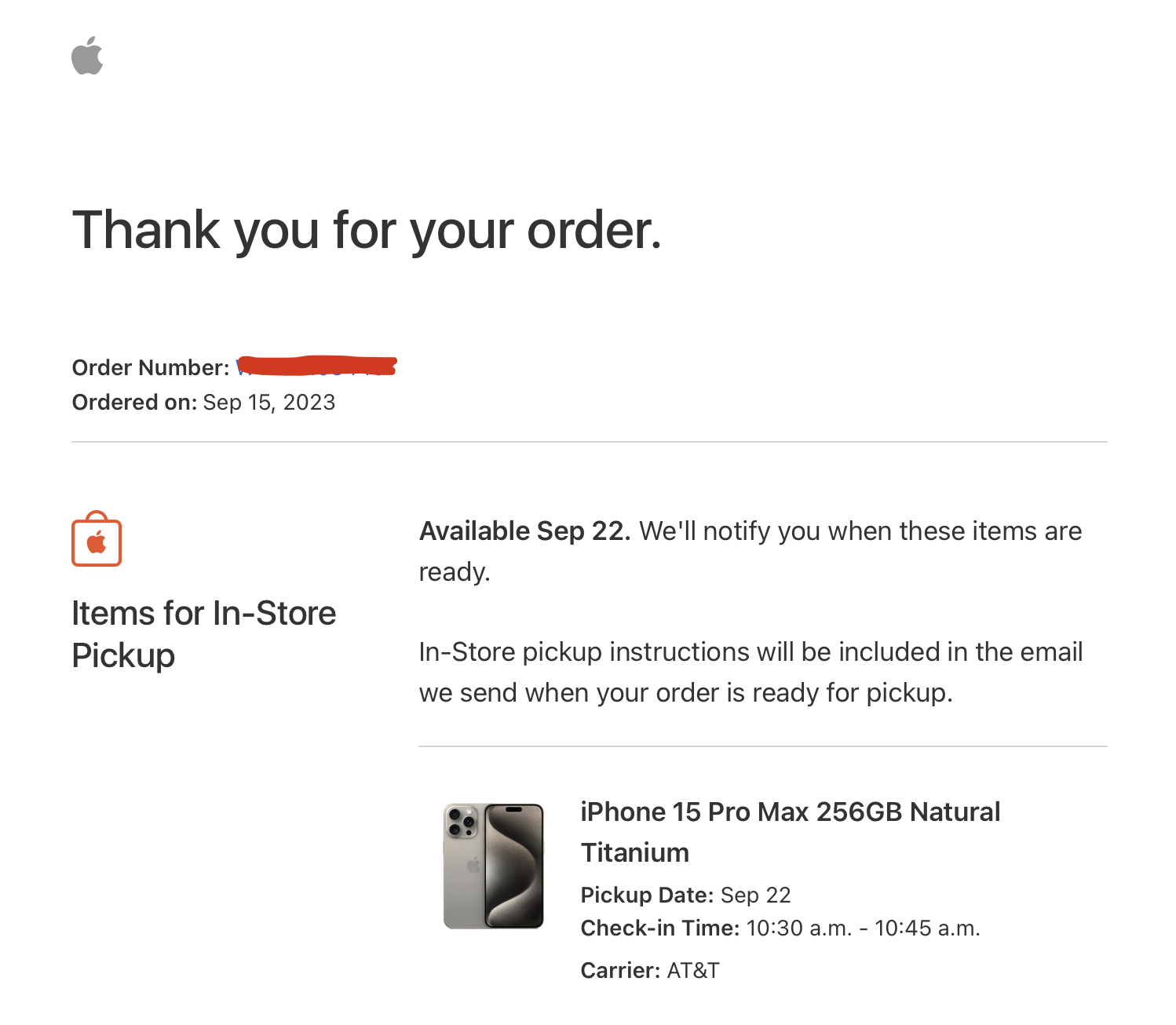This screenshot has width=1176, height=1025.
Task: Click the Apple logo at the top
Action: (x=87, y=56)
